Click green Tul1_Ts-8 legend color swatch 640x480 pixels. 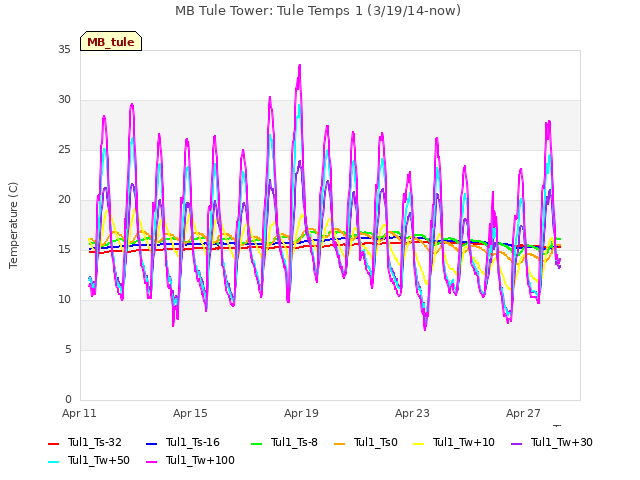point(257,443)
